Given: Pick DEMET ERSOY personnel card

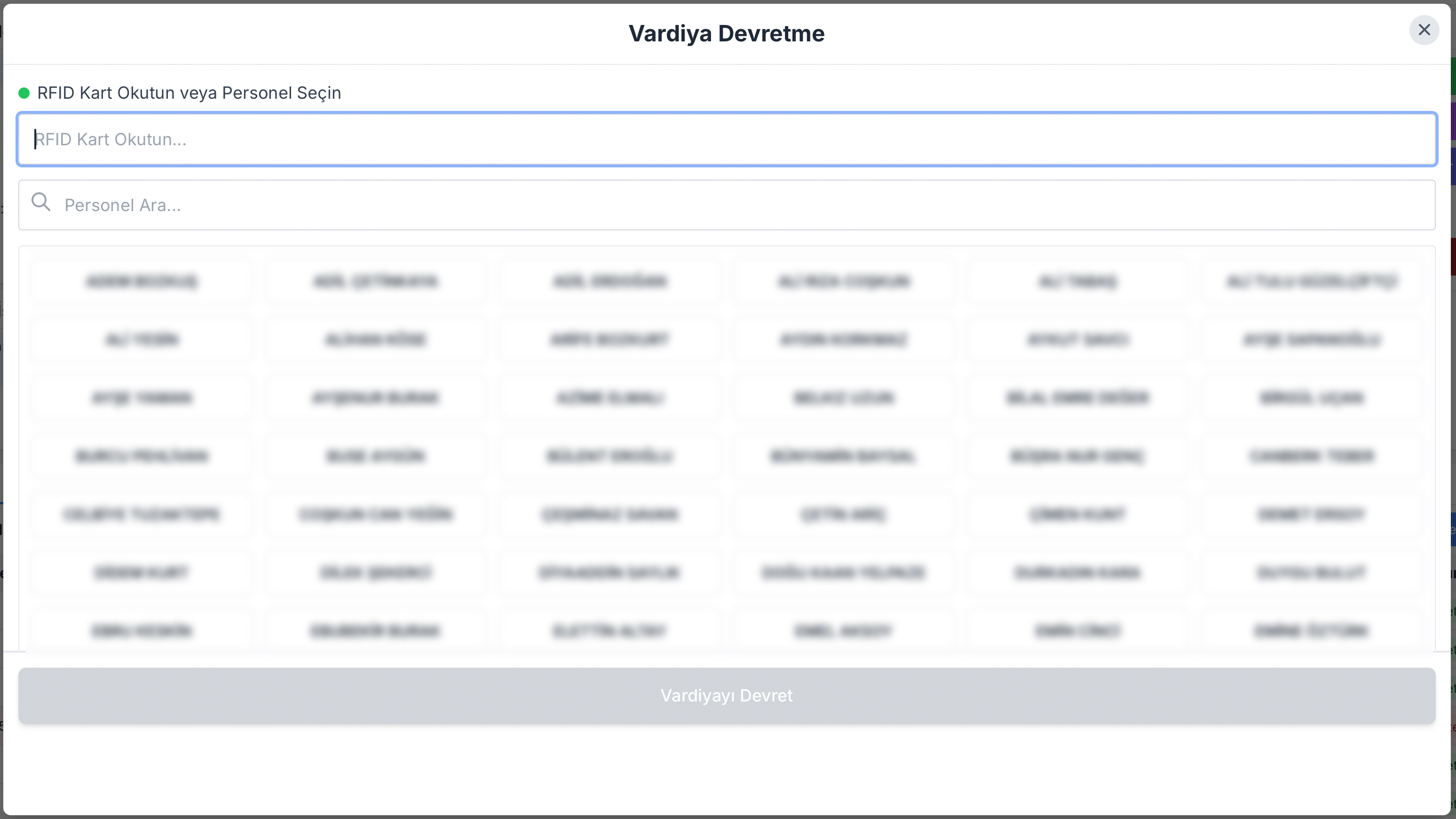Looking at the screenshot, I should point(1311,514).
